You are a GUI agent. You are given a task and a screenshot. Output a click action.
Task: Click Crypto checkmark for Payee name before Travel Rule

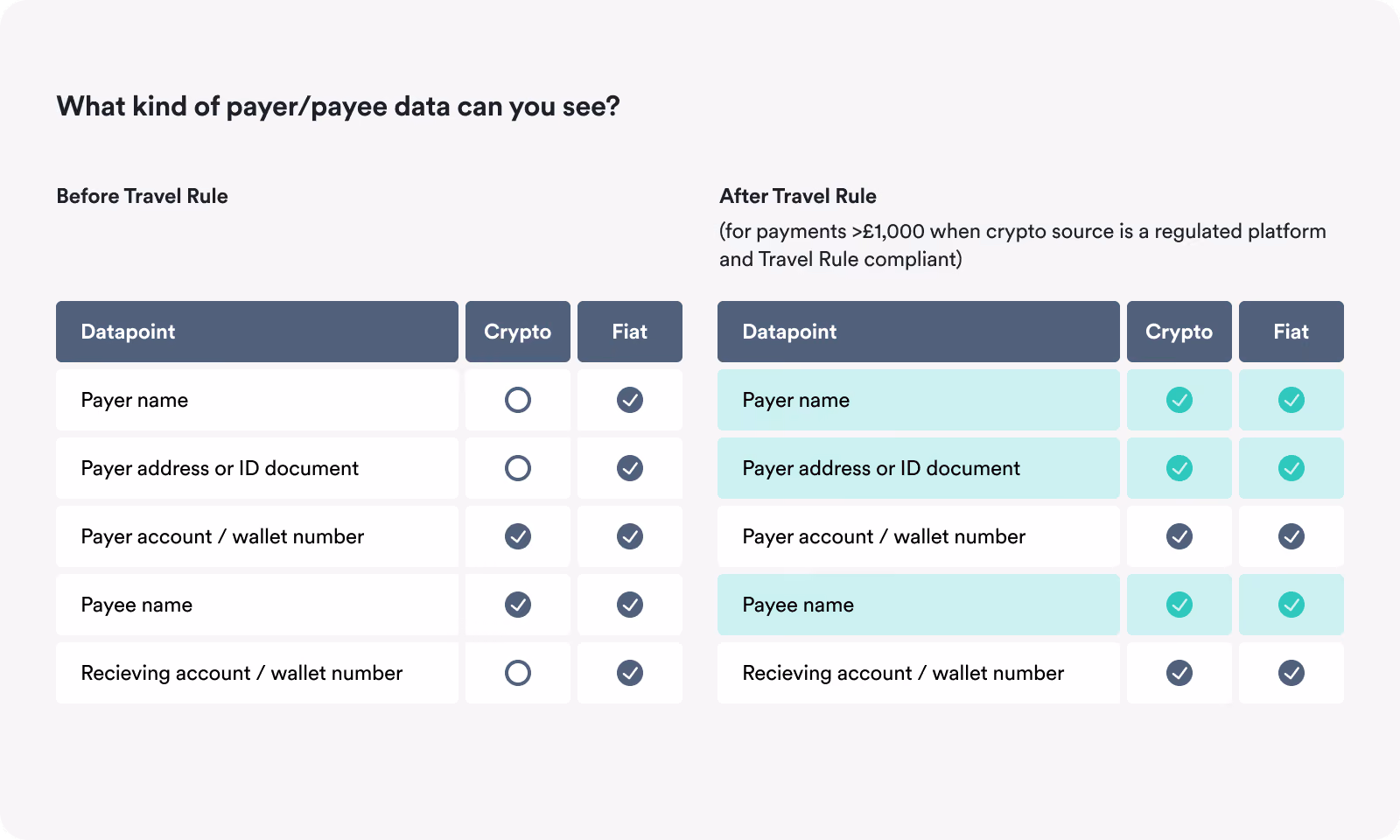(x=518, y=605)
